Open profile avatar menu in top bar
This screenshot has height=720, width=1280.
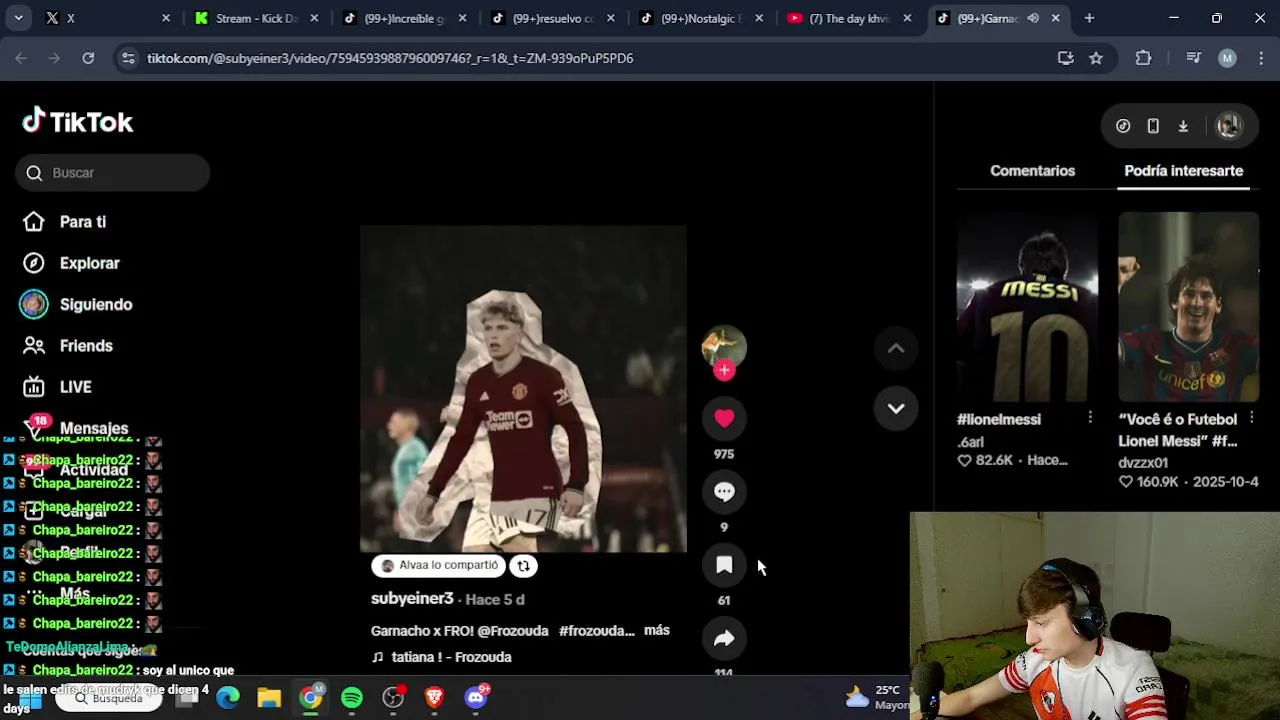coord(1228,126)
